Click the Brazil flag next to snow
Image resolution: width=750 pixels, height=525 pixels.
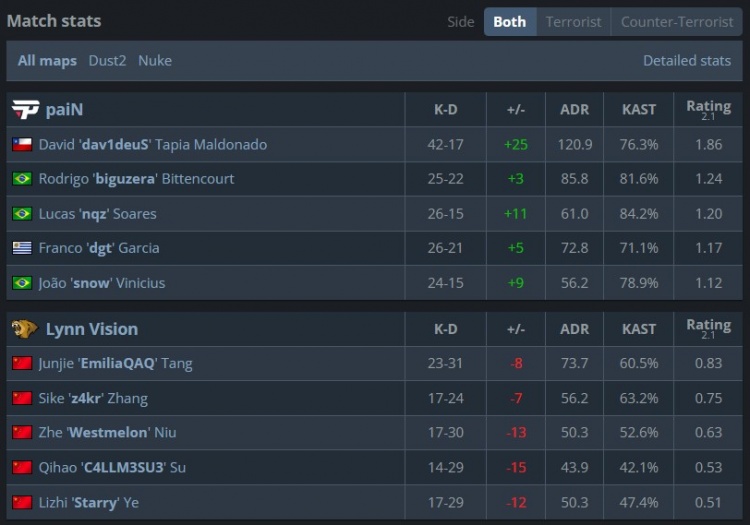(x=22, y=283)
